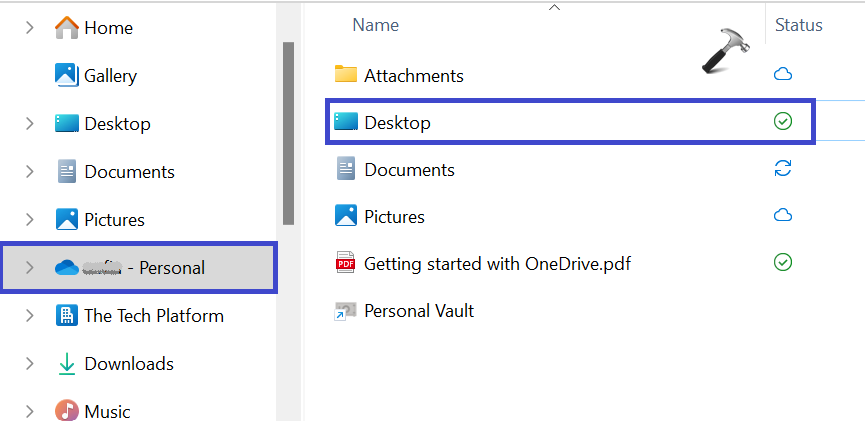Expand the Home tree node

point(29,28)
